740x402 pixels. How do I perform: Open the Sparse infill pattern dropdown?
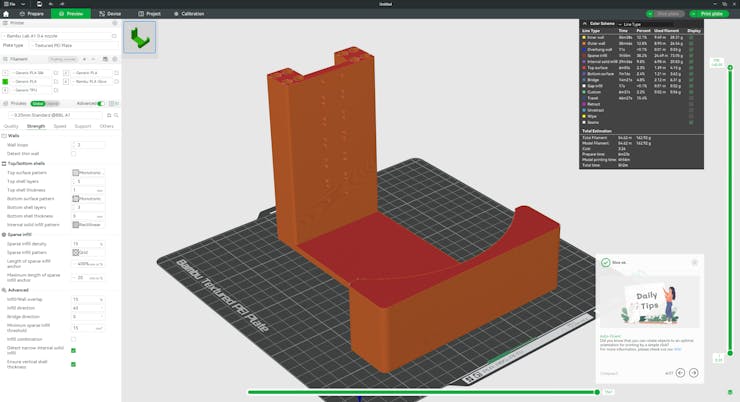[88, 253]
